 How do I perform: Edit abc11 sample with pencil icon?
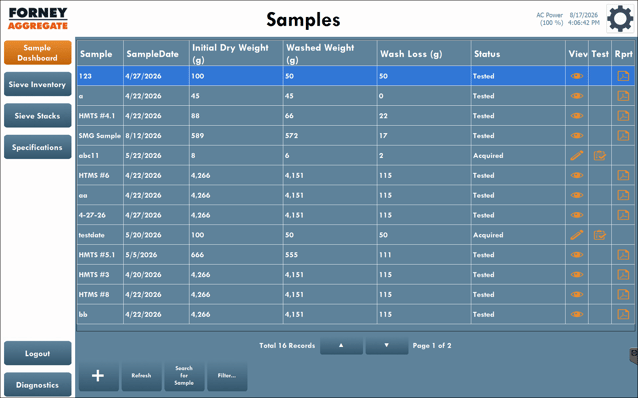tap(577, 155)
